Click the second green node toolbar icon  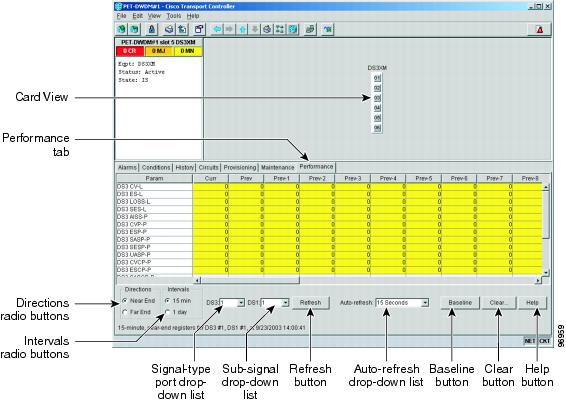tap(135, 29)
